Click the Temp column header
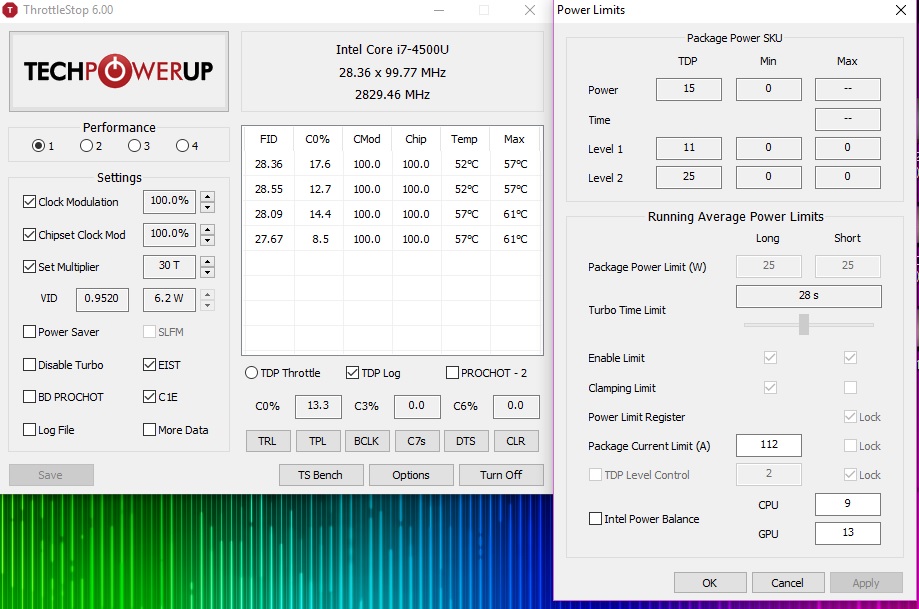 pyautogui.click(x=464, y=139)
